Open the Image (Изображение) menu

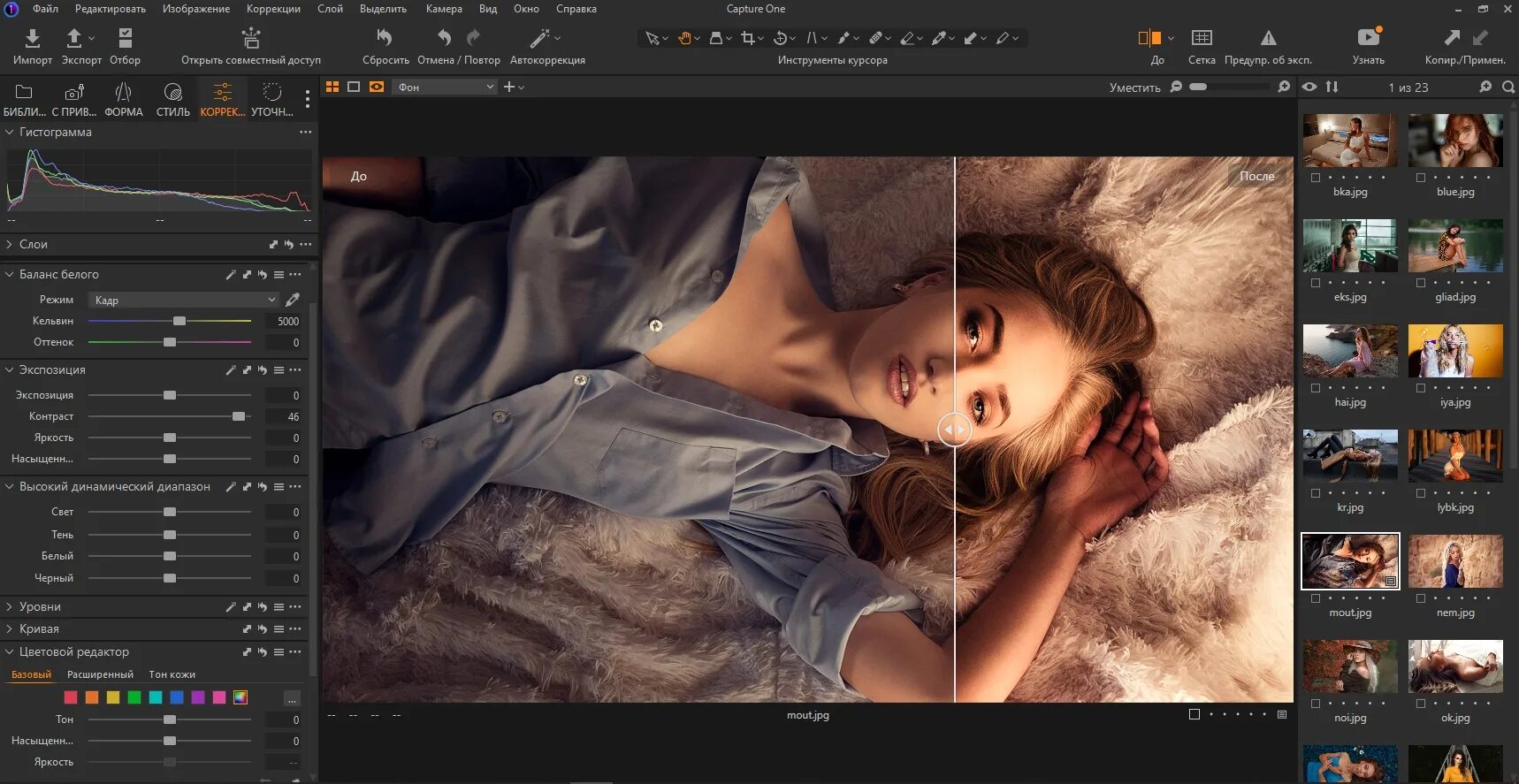195,9
